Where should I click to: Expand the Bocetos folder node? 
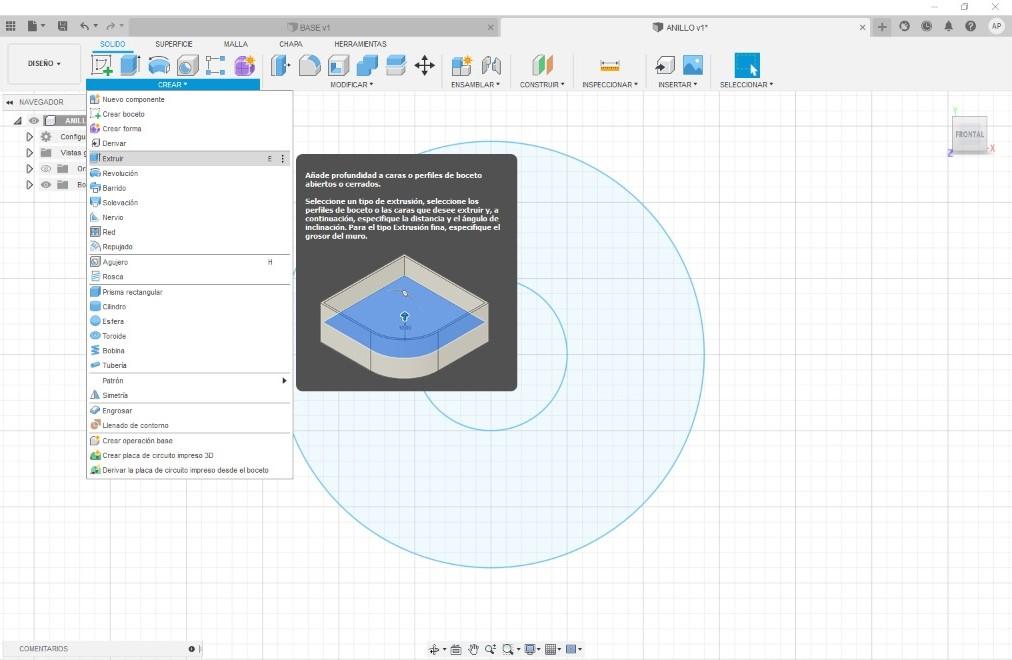29,185
